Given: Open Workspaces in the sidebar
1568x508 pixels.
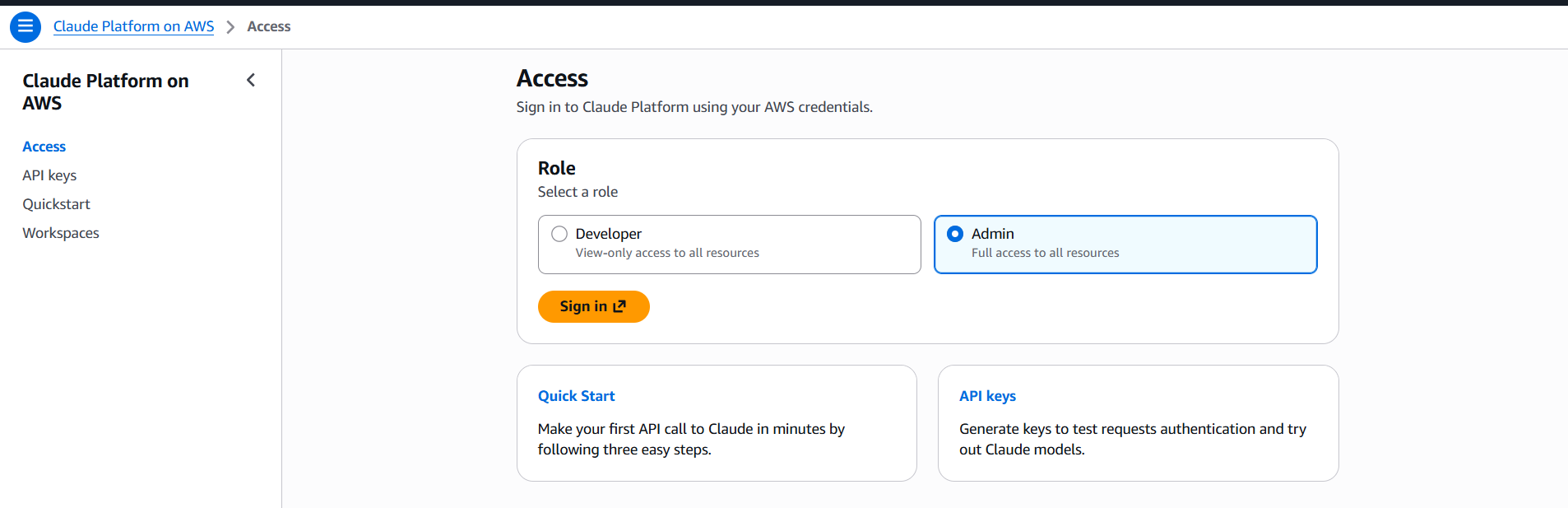Looking at the screenshot, I should (61, 233).
